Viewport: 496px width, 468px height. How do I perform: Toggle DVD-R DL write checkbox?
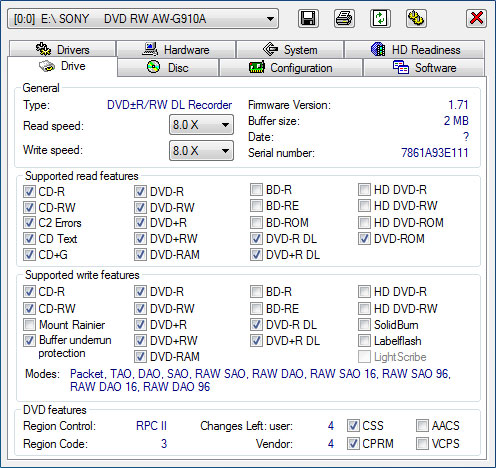point(256,324)
